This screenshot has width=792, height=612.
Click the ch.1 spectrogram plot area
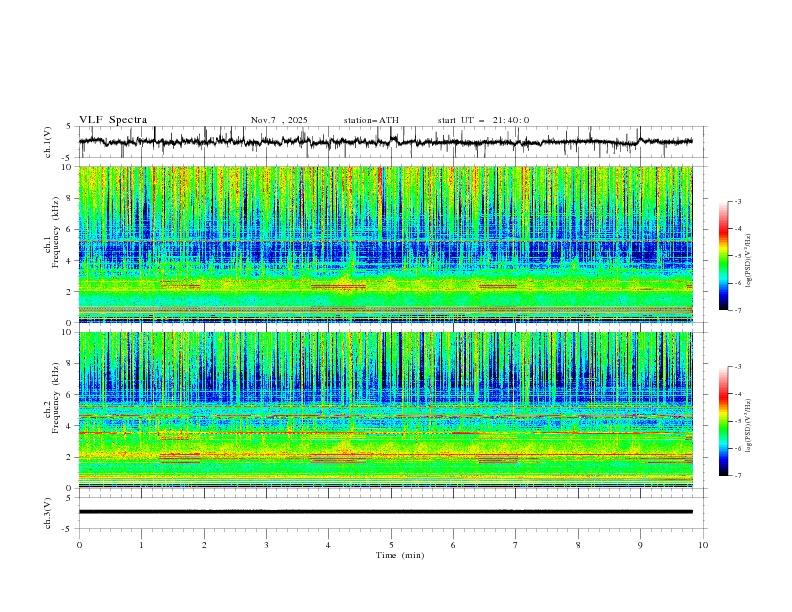click(385, 244)
